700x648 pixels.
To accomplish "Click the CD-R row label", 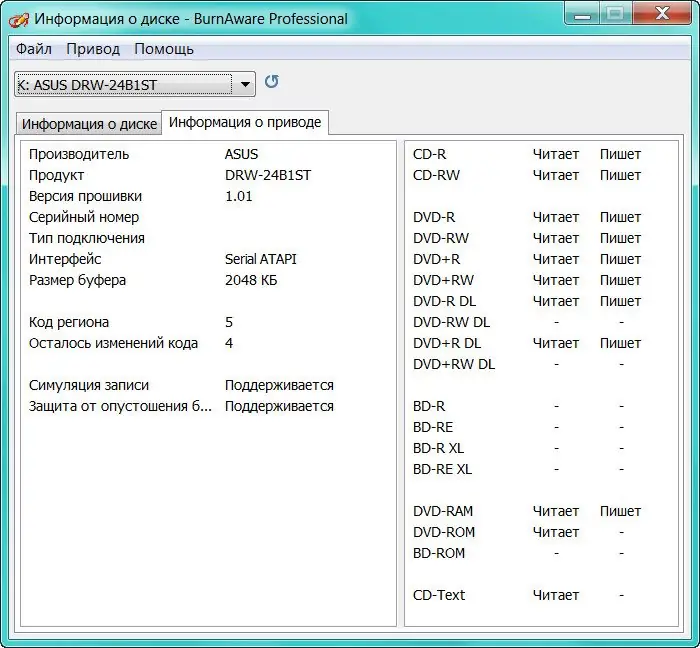I will pyautogui.click(x=429, y=154).
